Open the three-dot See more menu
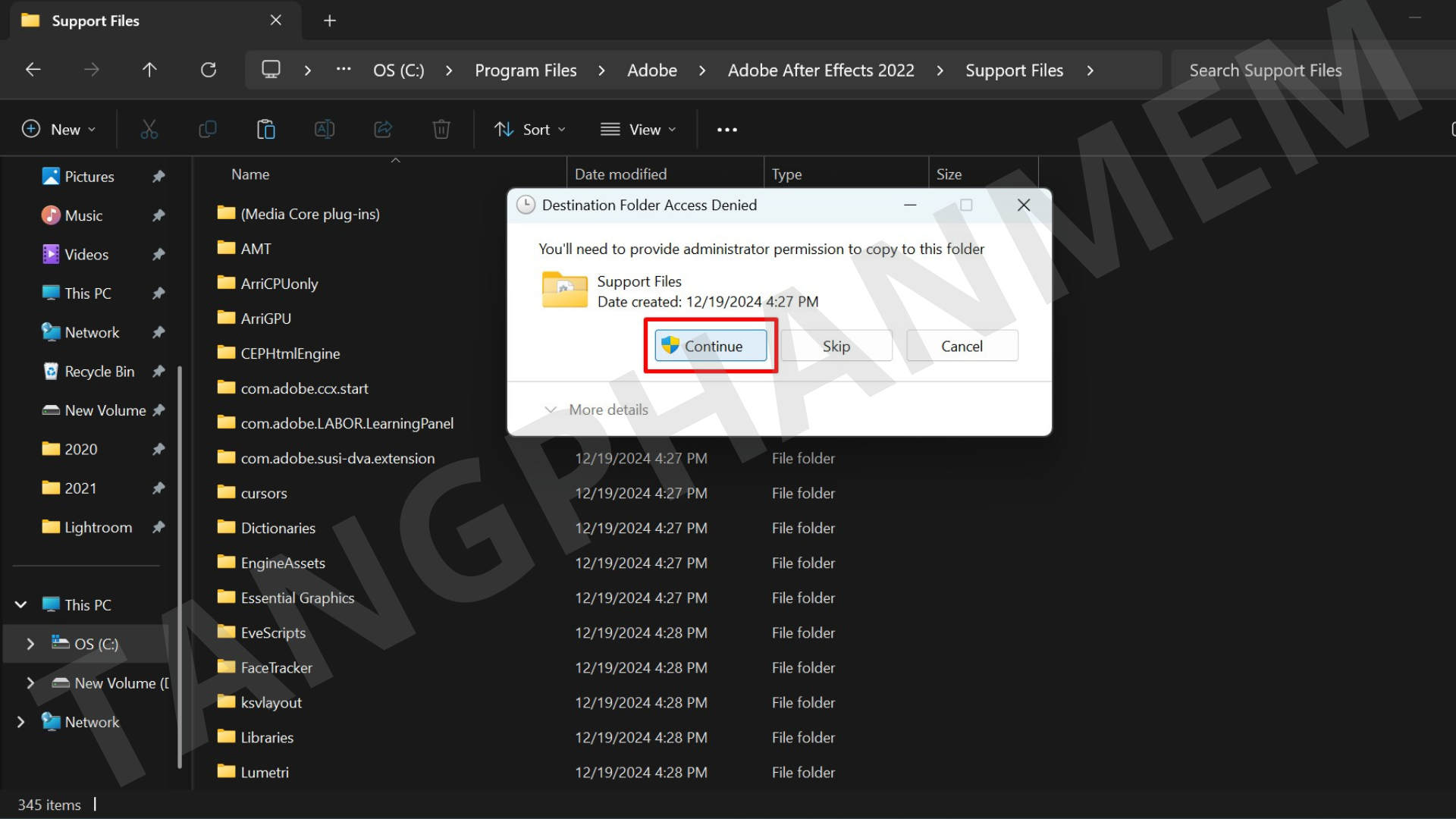This screenshot has width=1456, height=819. [x=726, y=130]
